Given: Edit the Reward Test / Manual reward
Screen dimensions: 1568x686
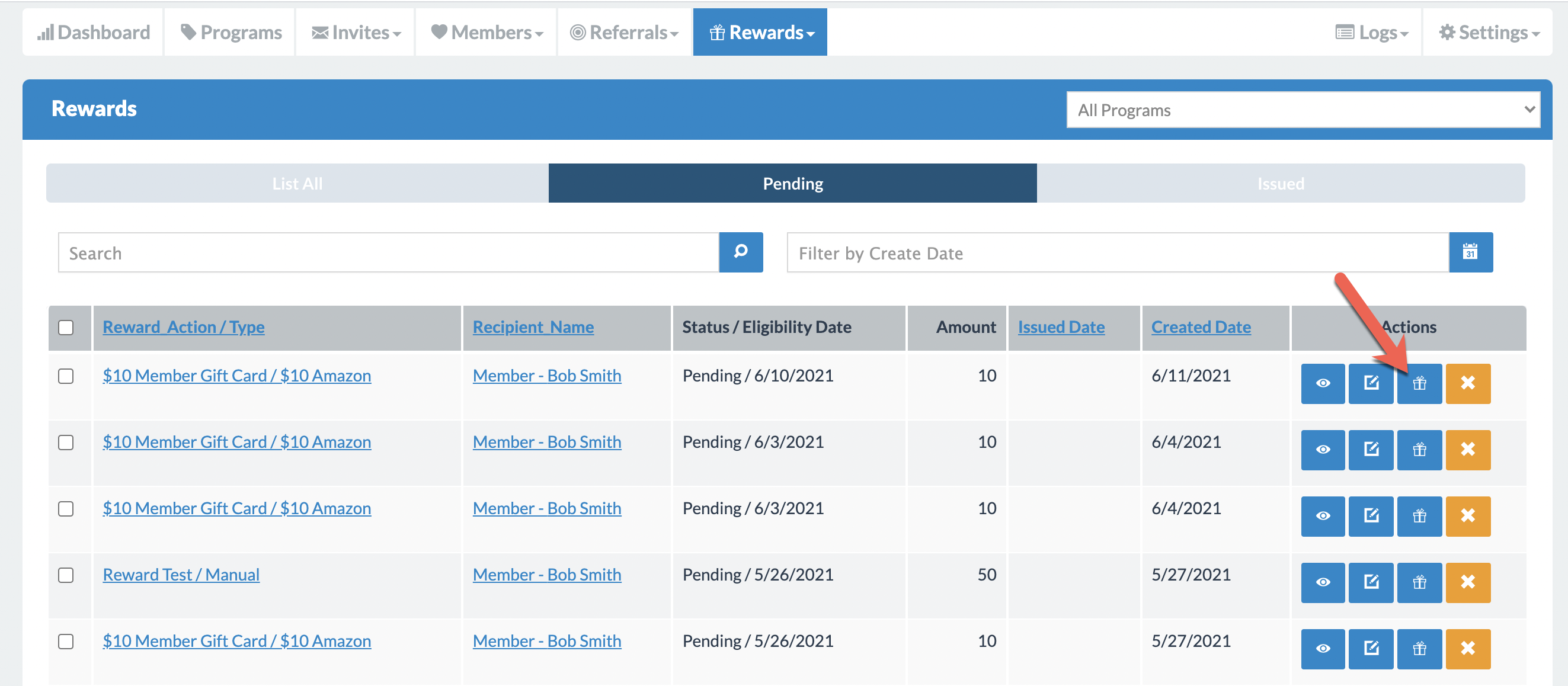Looking at the screenshot, I should click(1370, 582).
